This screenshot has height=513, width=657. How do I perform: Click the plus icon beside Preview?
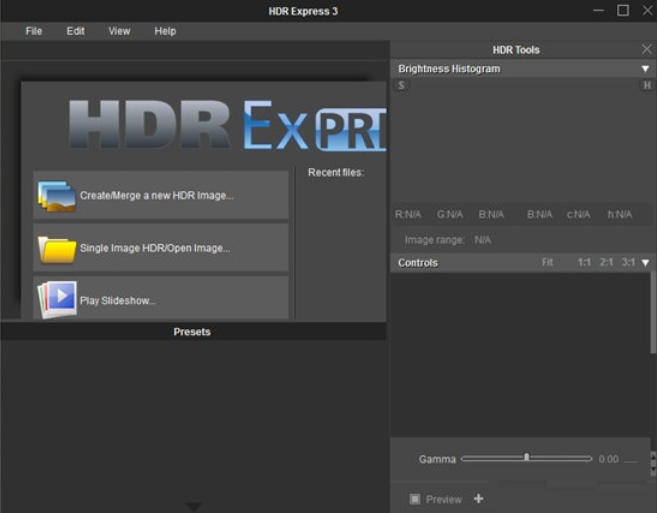[x=478, y=499]
